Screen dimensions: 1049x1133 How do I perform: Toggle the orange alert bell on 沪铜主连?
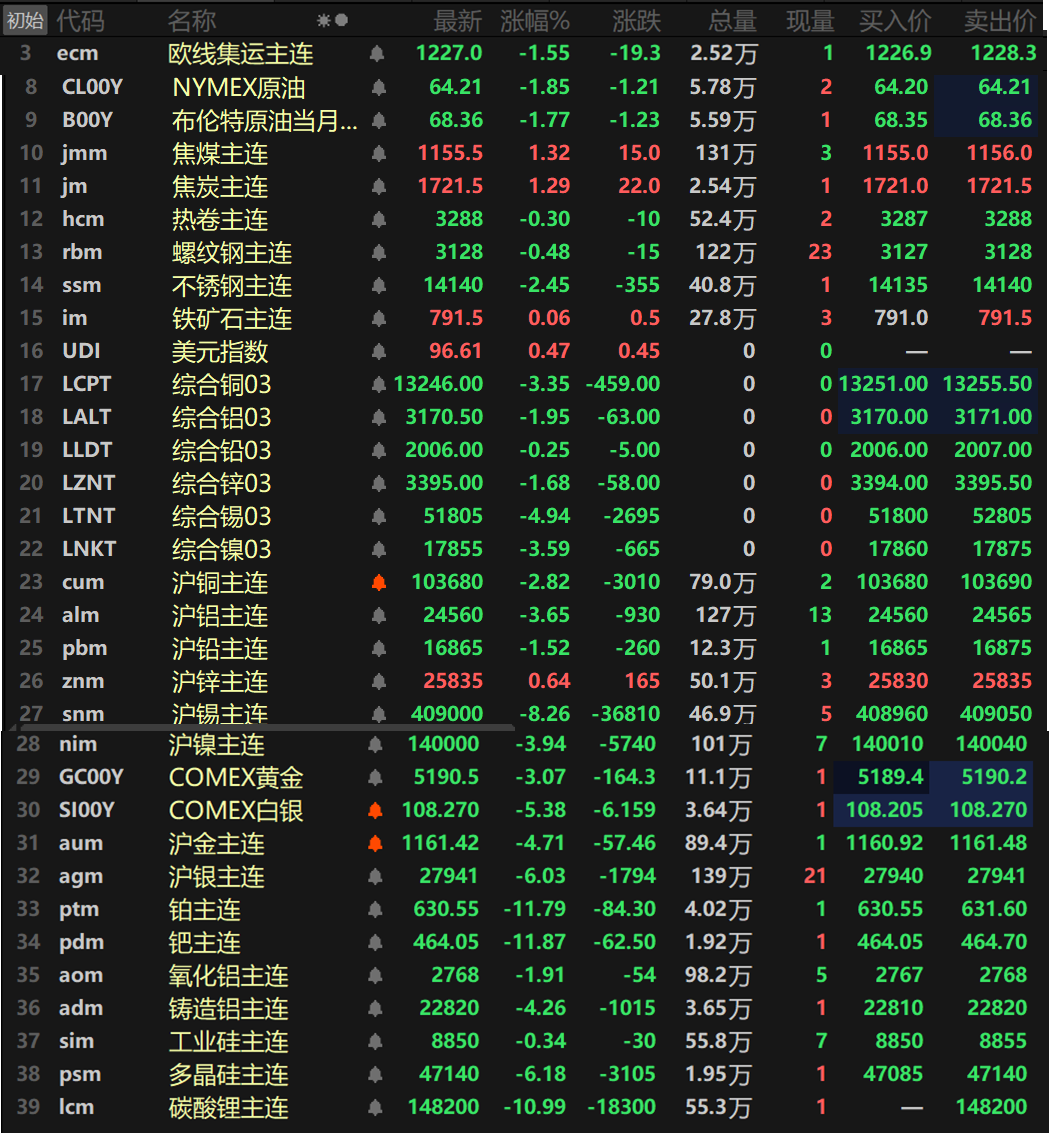click(378, 582)
